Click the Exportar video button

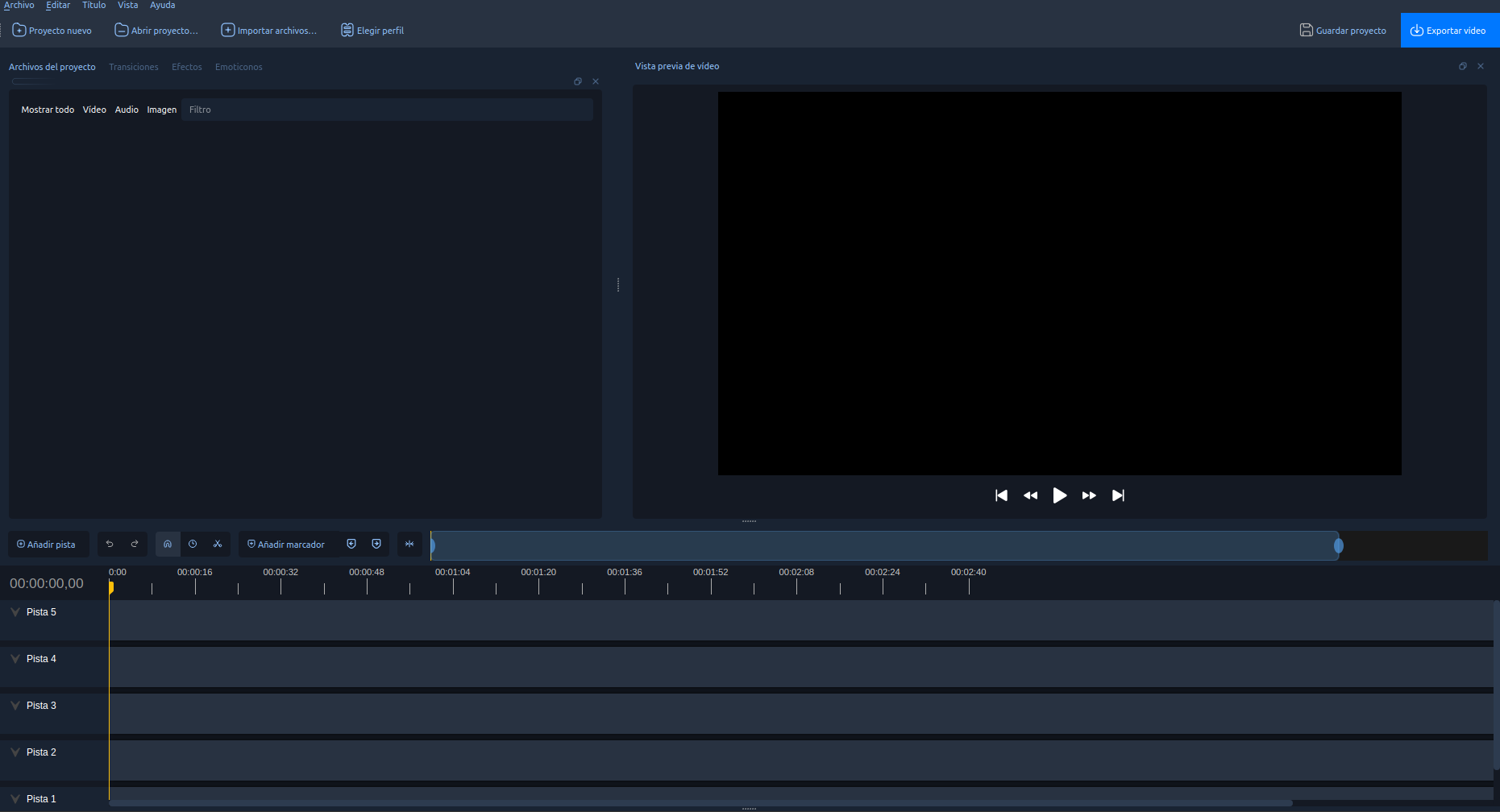tap(1448, 31)
